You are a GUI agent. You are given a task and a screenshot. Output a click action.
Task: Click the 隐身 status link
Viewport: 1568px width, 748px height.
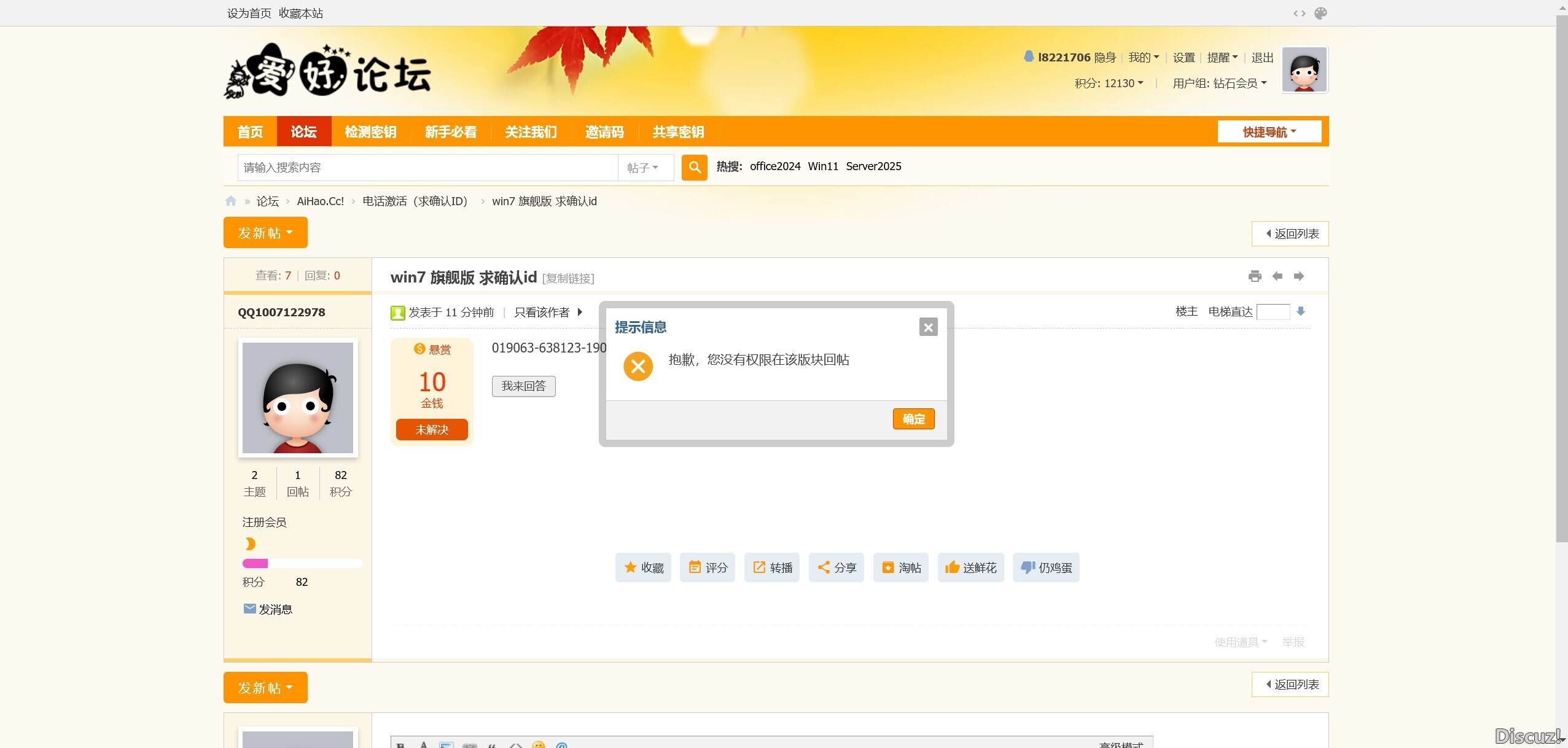click(1105, 58)
